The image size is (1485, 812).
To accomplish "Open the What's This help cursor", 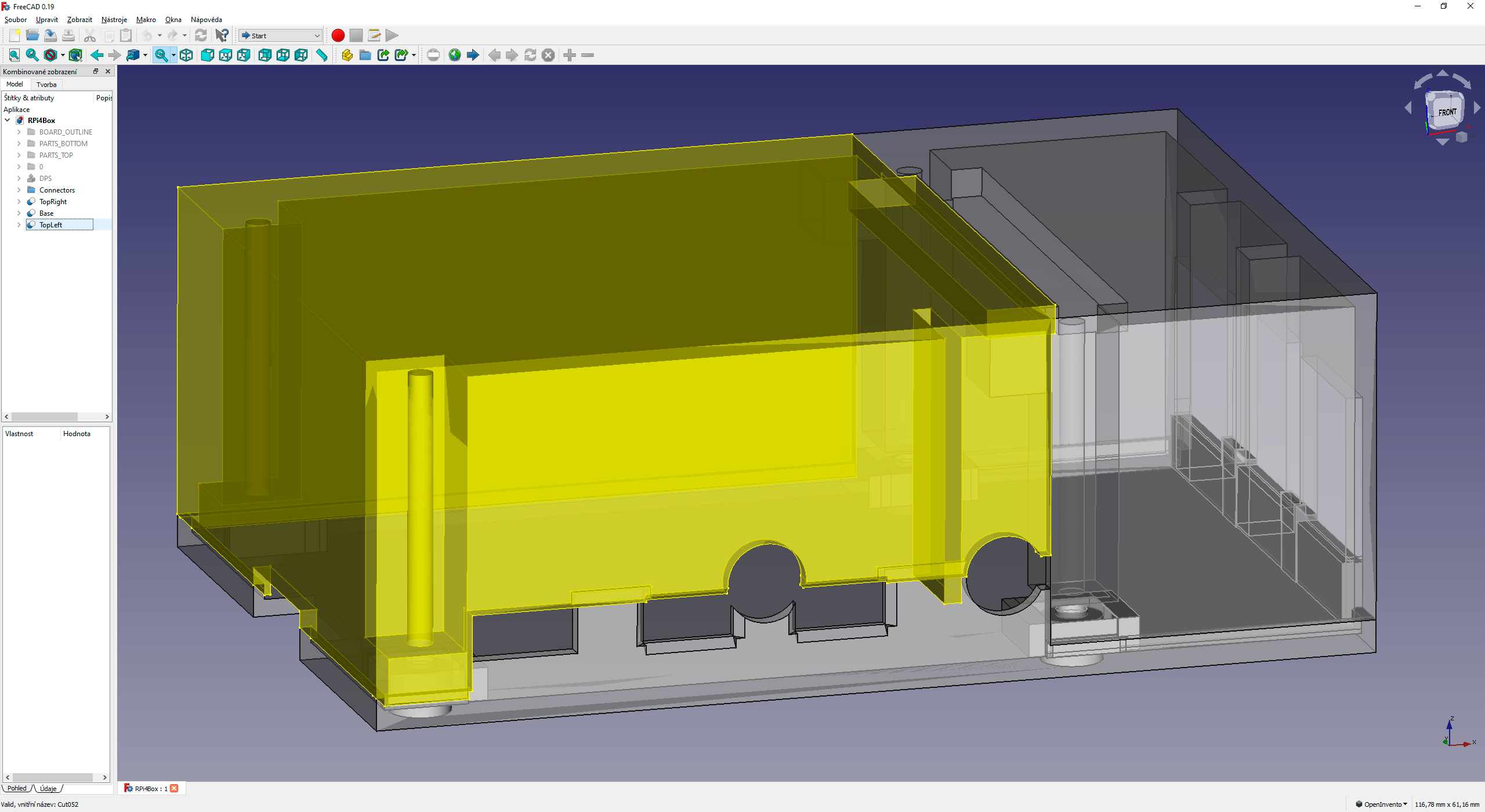I will pyautogui.click(x=222, y=35).
